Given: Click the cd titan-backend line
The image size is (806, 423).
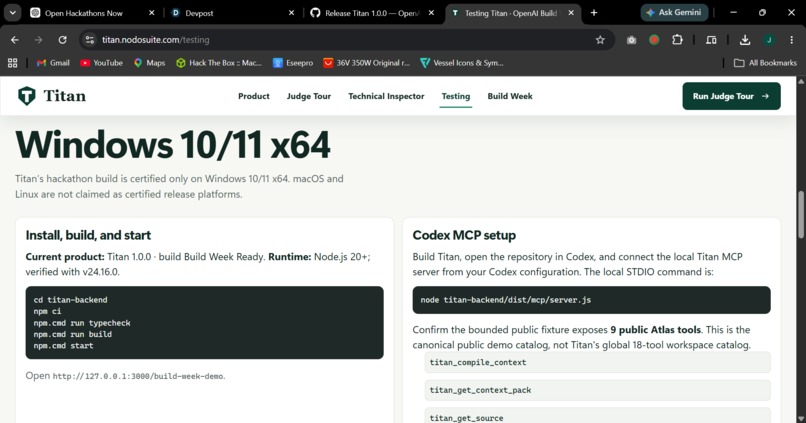Looking at the screenshot, I should click(70, 300).
